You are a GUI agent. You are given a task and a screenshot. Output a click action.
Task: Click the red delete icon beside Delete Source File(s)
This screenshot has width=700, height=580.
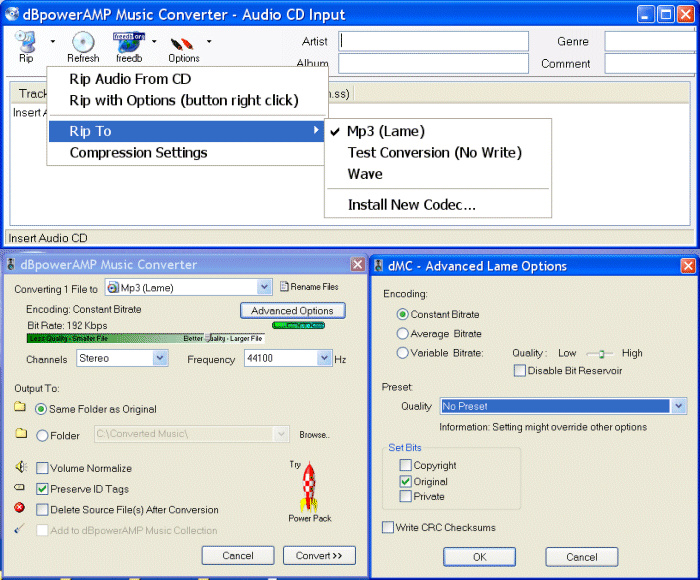[x=19, y=508]
